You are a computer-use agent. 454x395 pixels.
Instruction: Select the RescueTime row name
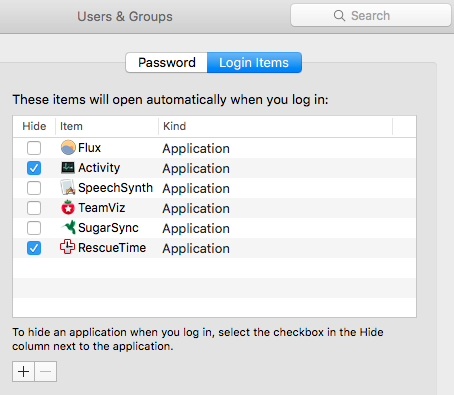112,248
